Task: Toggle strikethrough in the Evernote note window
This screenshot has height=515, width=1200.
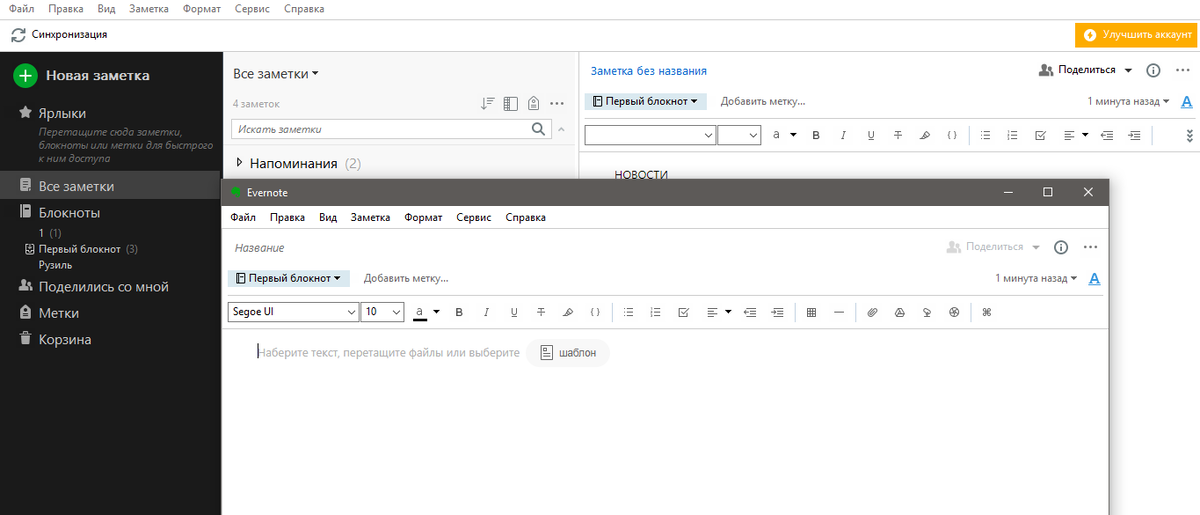Action: 541,312
